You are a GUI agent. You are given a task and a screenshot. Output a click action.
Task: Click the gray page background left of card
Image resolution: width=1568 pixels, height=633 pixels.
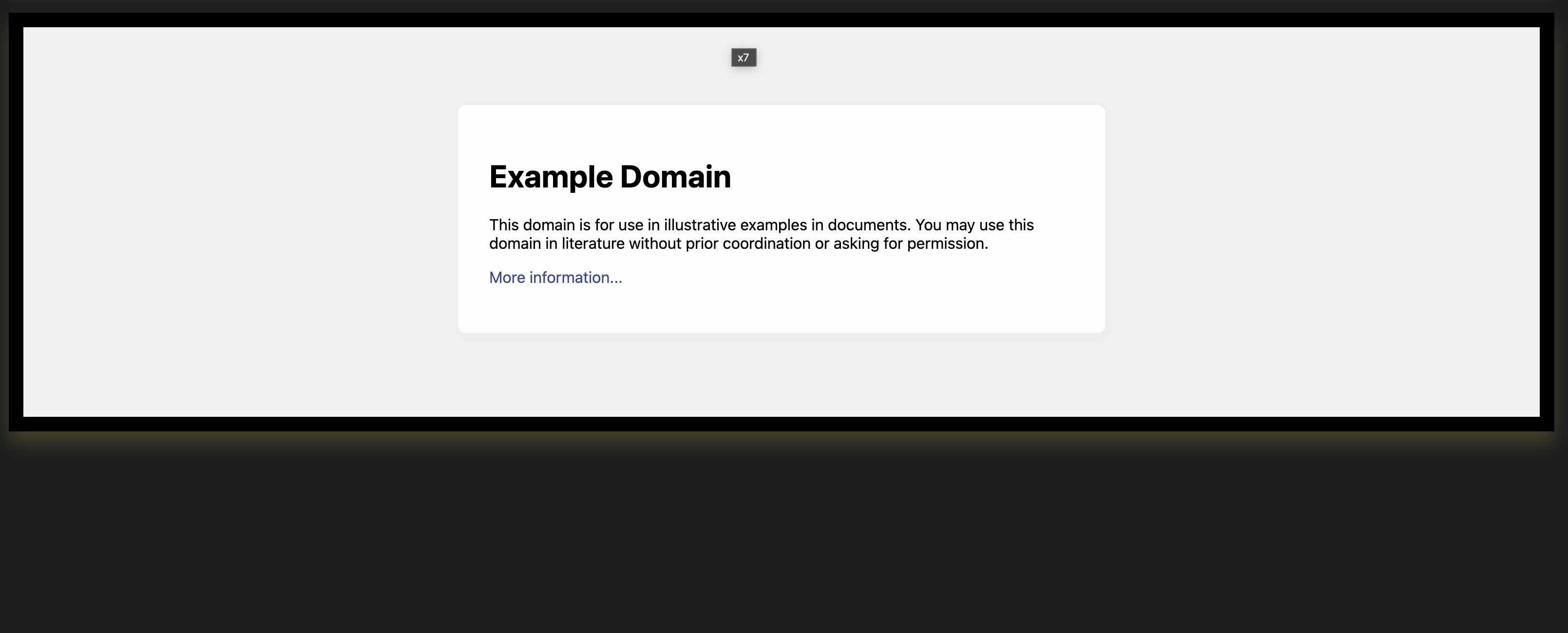tap(244, 219)
